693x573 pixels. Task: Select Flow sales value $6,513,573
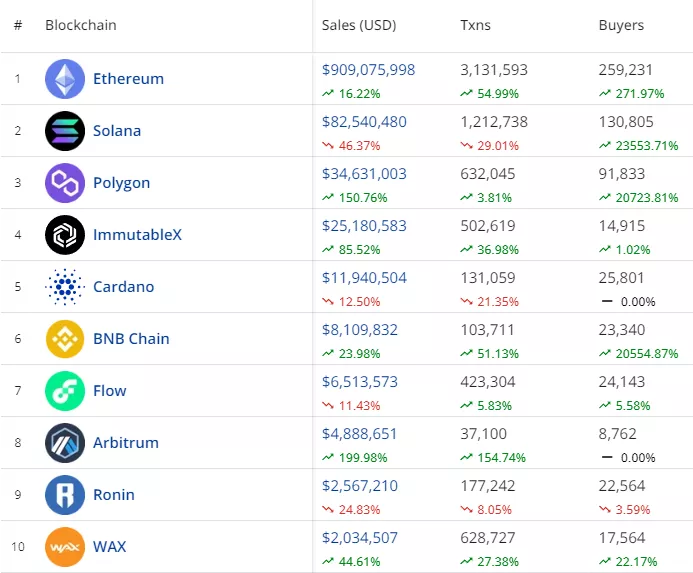[360, 382]
